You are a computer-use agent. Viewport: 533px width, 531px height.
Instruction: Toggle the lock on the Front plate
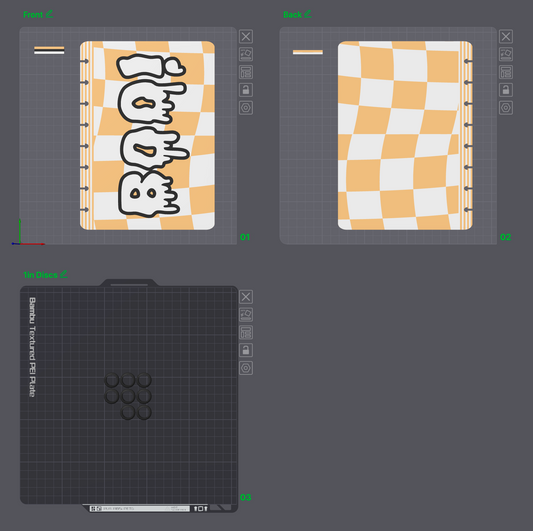coord(246,90)
